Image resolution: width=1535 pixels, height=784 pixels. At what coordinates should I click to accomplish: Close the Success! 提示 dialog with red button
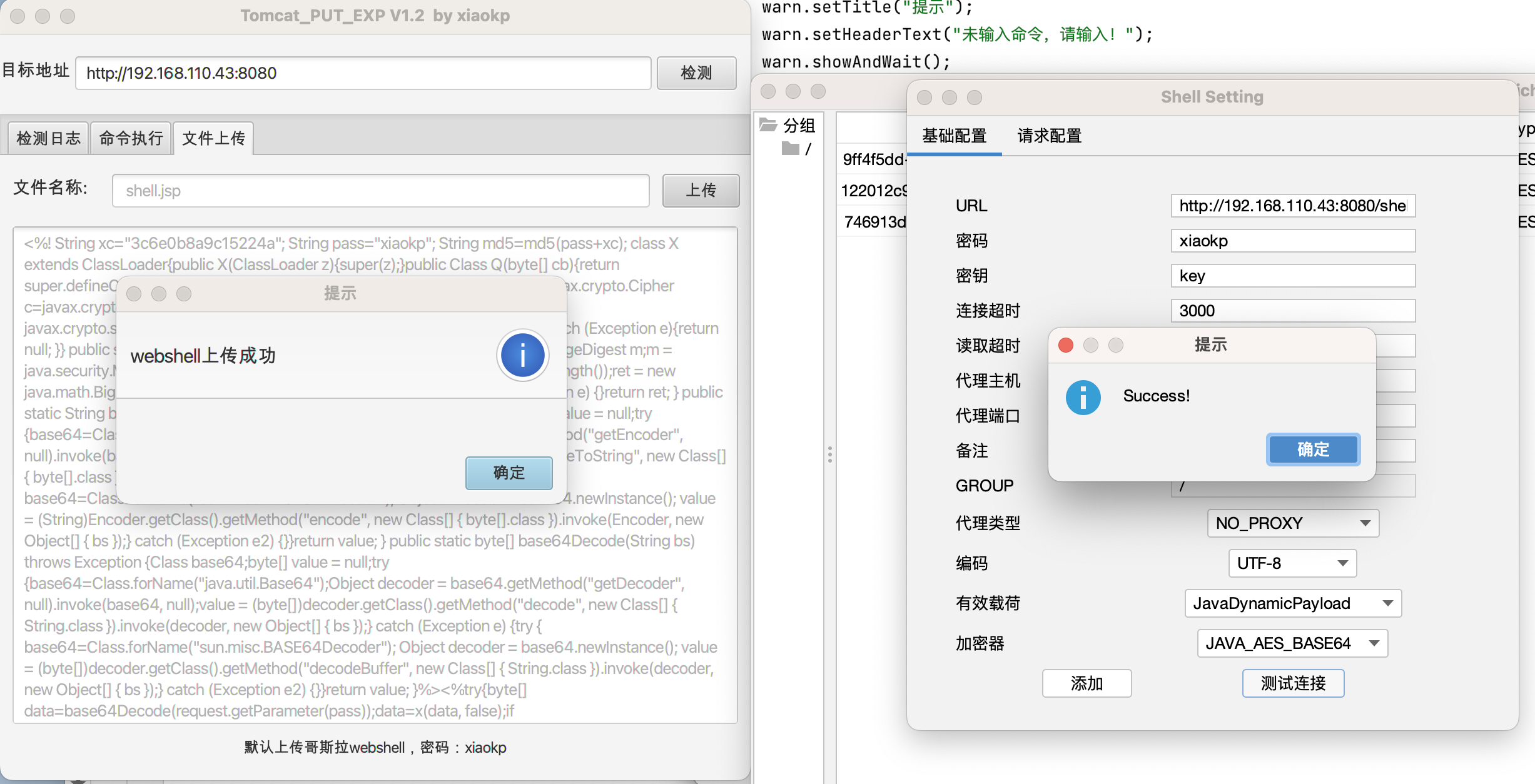1066,345
